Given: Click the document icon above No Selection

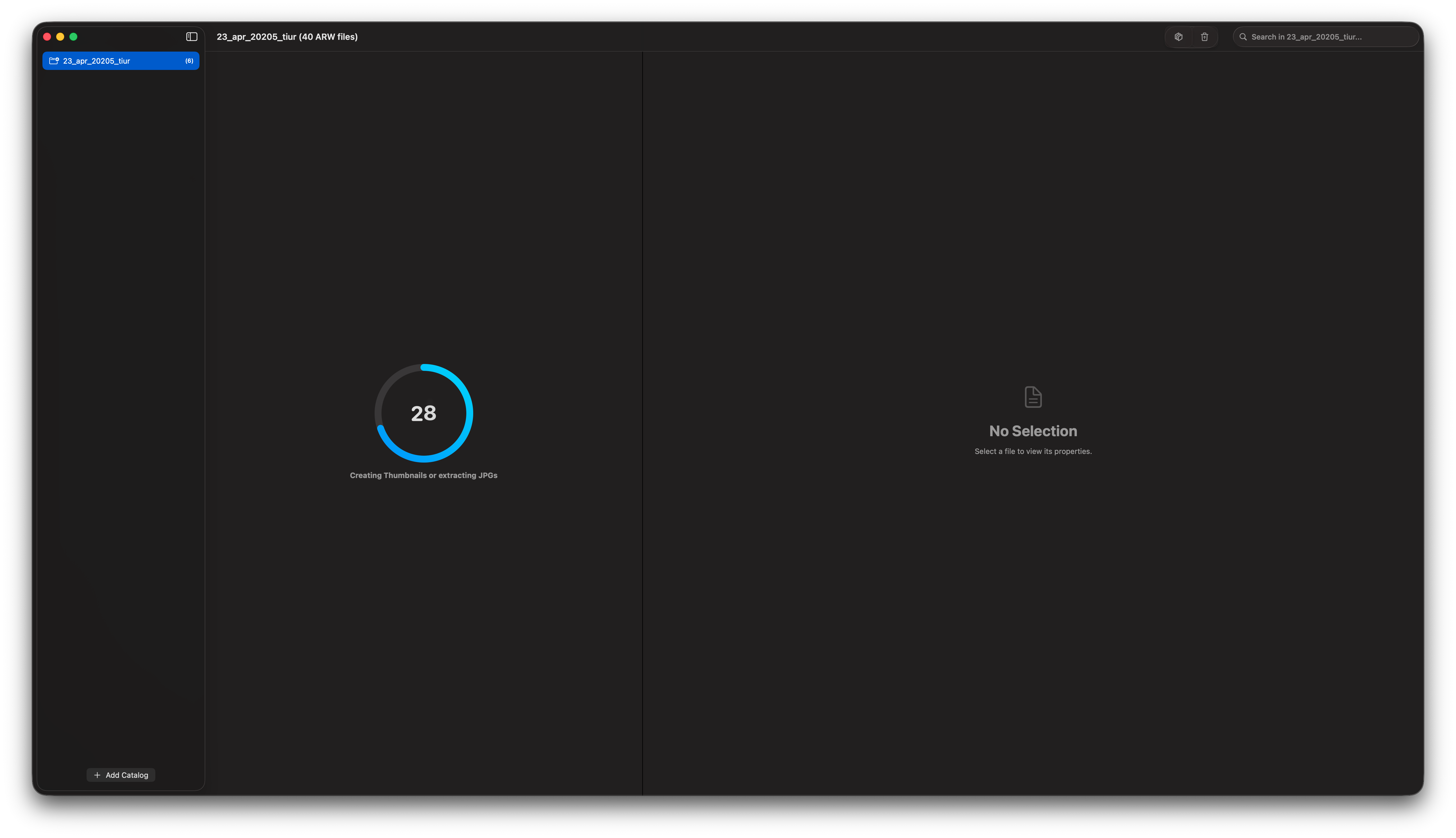Looking at the screenshot, I should pos(1032,397).
